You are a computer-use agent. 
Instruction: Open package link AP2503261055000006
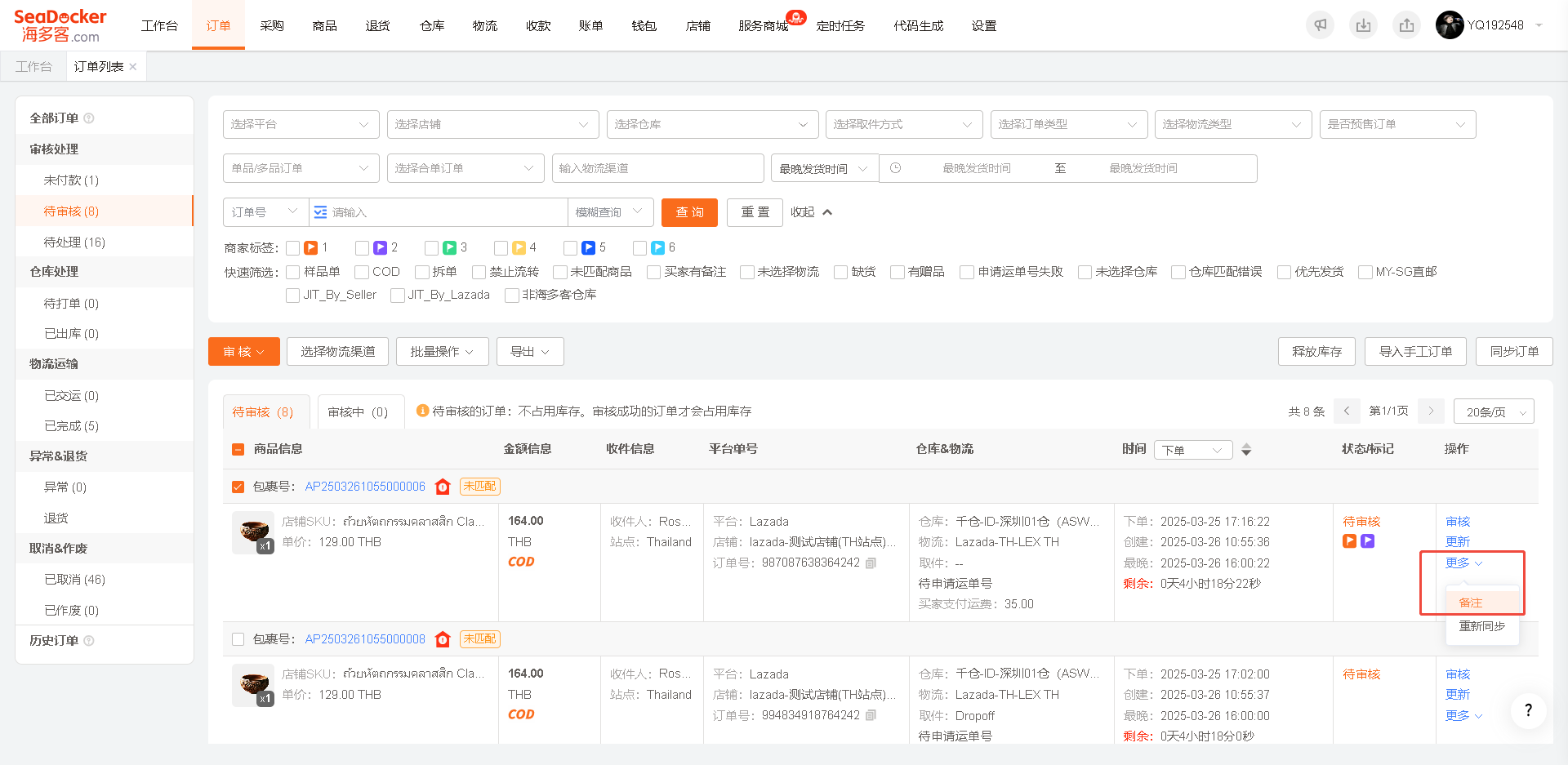coord(365,487)
